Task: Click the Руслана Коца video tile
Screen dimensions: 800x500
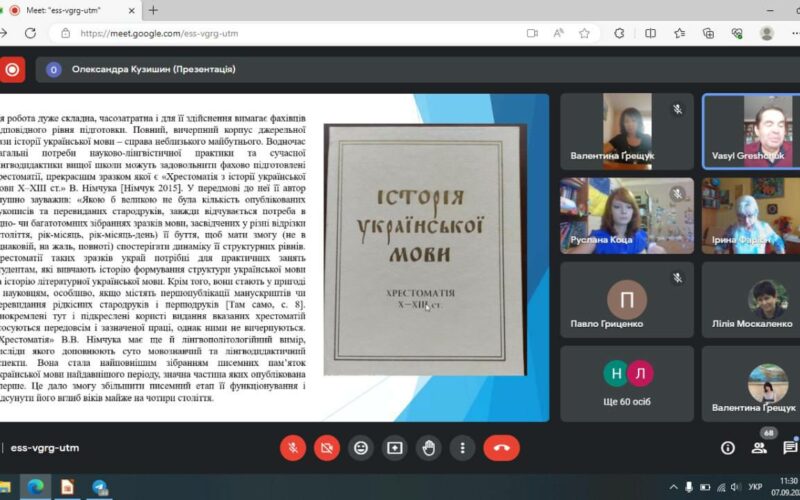Action: point(627,215)
